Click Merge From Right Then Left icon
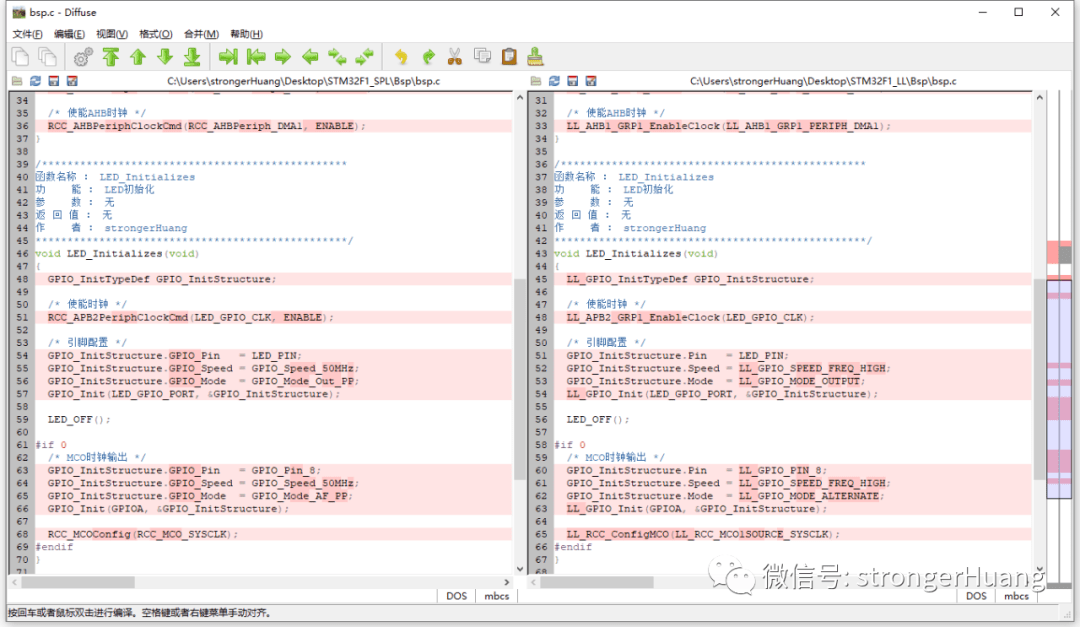The height and width of the screenshot is (627, 1080). pyautogui.click(x=364, y=56)
